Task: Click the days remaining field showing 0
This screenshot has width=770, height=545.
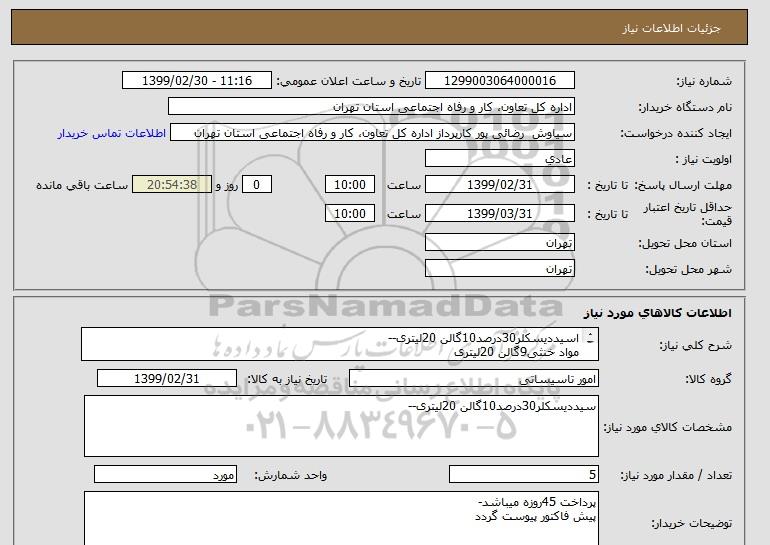Action: 256,185
